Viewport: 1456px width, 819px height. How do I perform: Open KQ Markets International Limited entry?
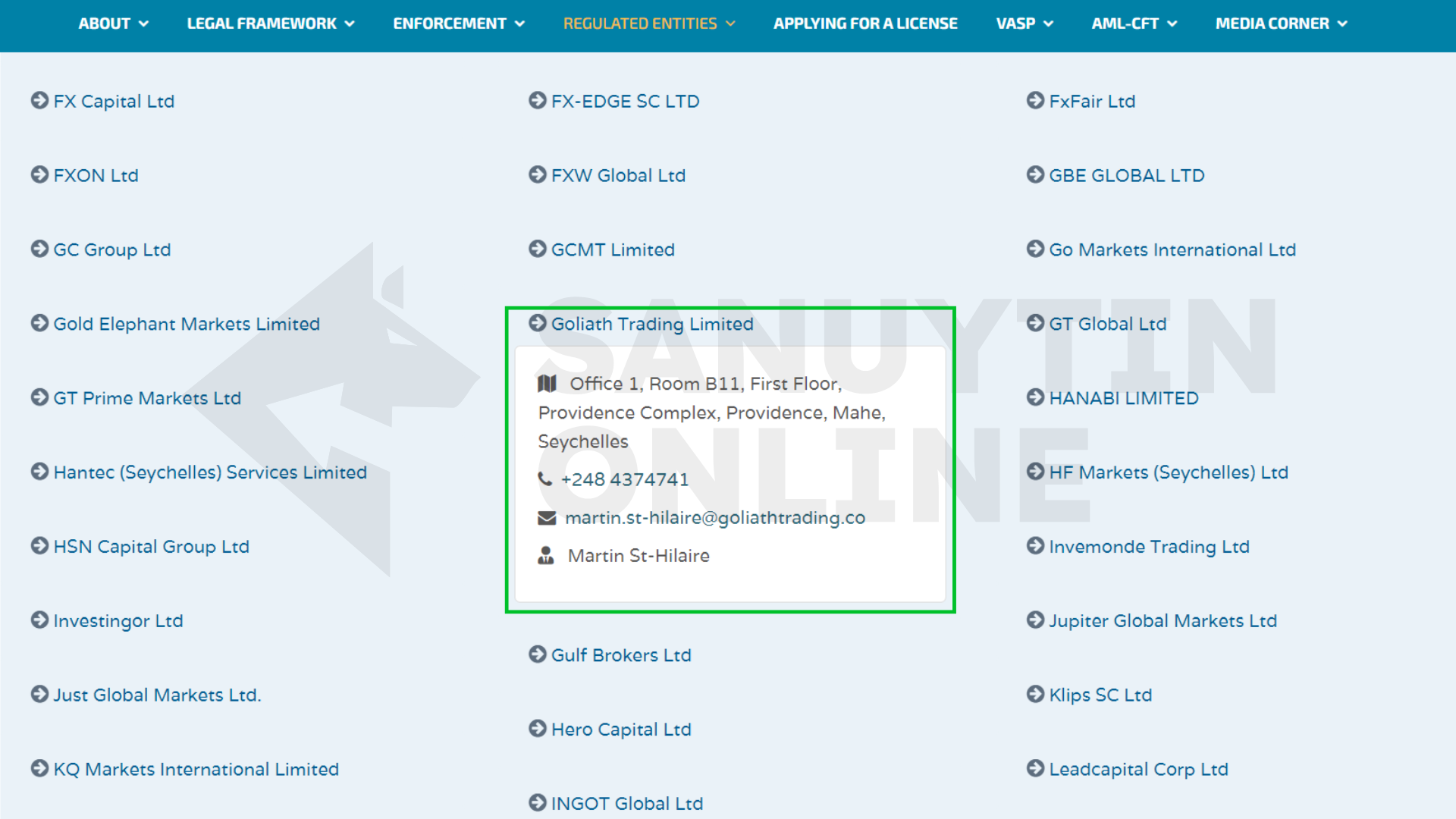point(196,769)
